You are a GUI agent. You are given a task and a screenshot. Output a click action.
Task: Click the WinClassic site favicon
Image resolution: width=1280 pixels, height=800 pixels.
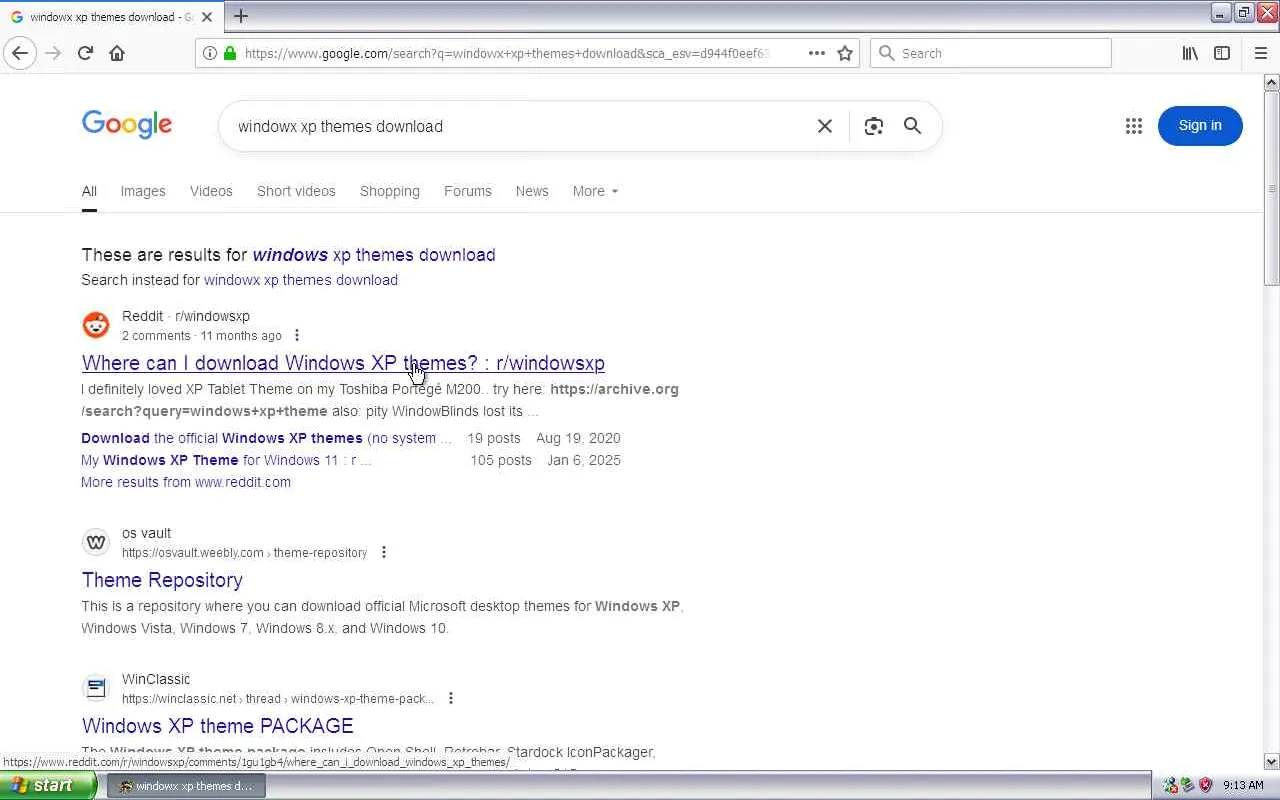point(96,688)
